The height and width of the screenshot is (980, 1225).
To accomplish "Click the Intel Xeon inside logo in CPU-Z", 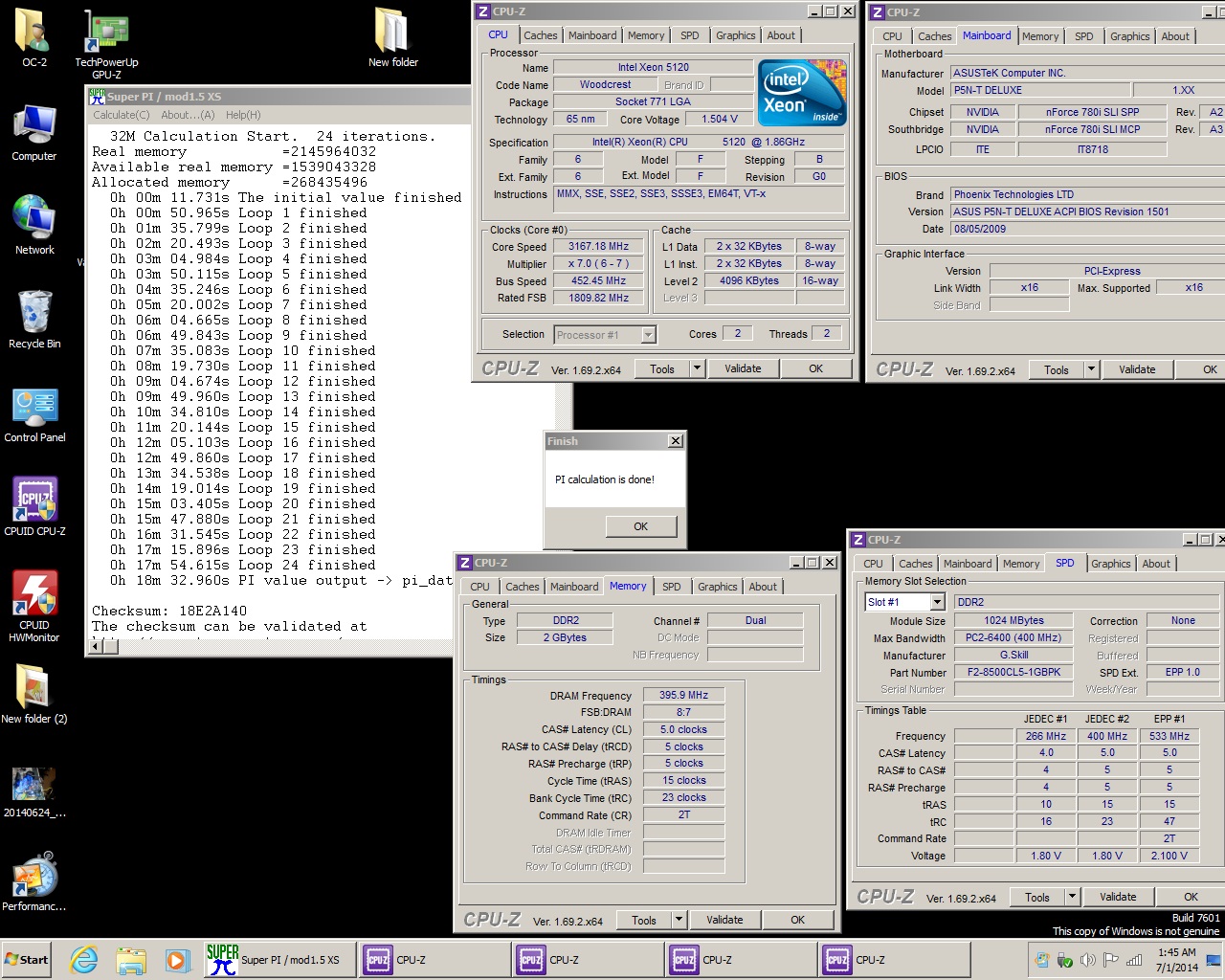I will (802, 94).
